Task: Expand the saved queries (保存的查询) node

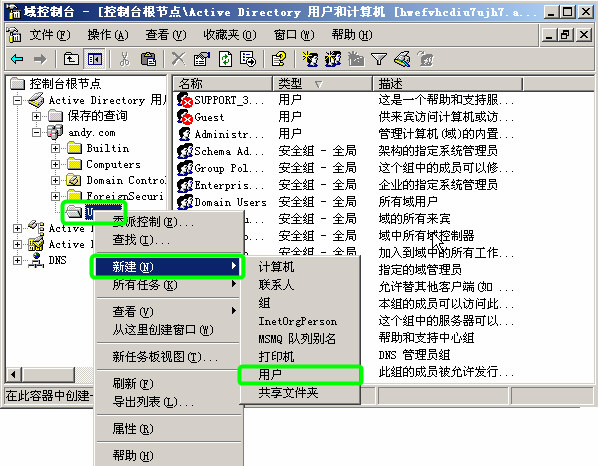Action: click(36, 116)
